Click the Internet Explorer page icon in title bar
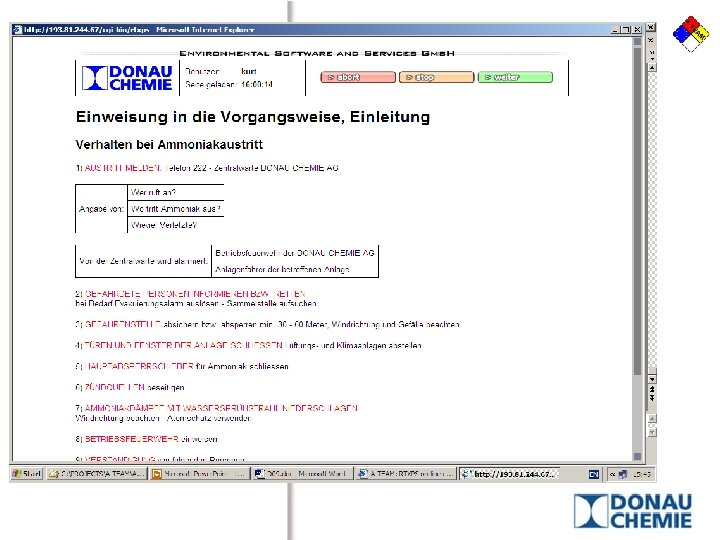 point(17,30)
